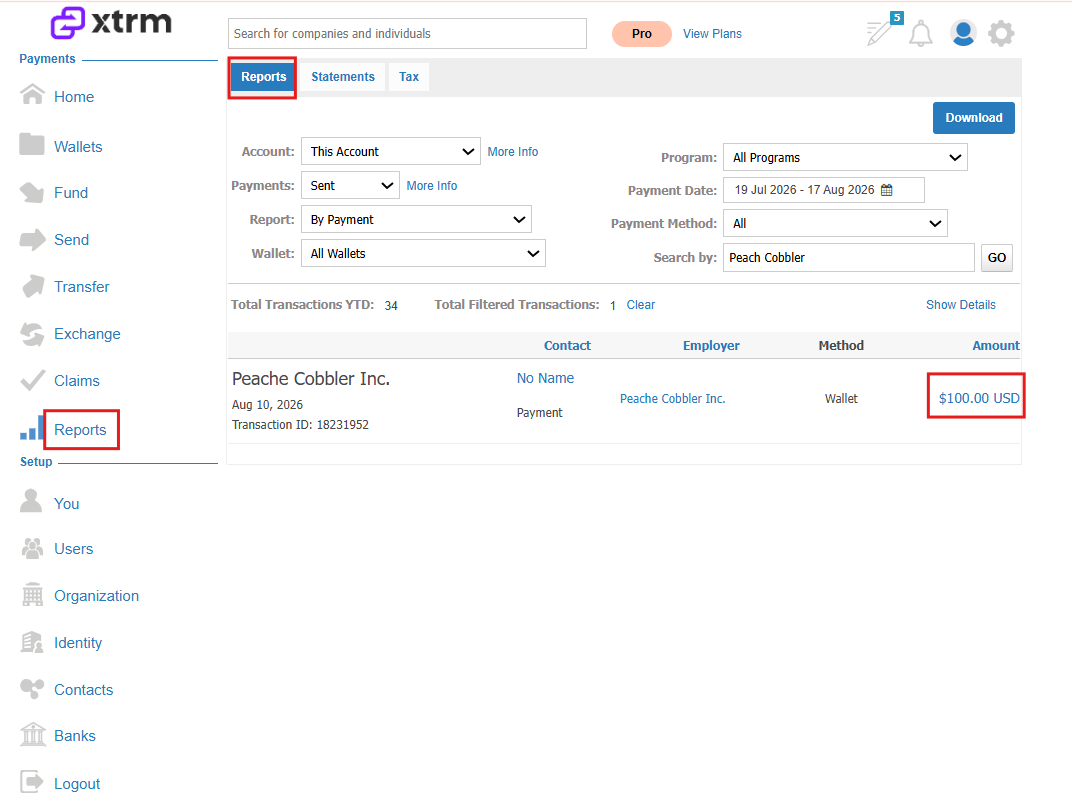Viewport: 1072px width, 811px height.
Task: Click the Download button
Action: coord(974,118)
